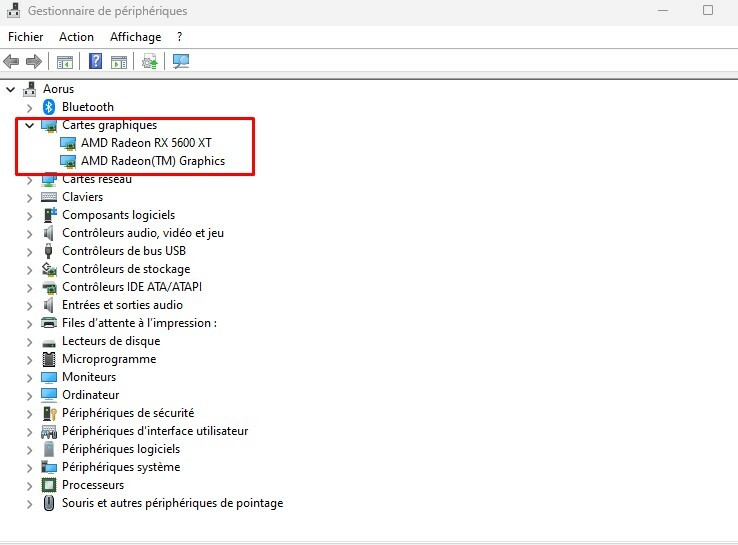Open the Fichier menu
This screenshot has width=738, height=545.
[25, 37]
